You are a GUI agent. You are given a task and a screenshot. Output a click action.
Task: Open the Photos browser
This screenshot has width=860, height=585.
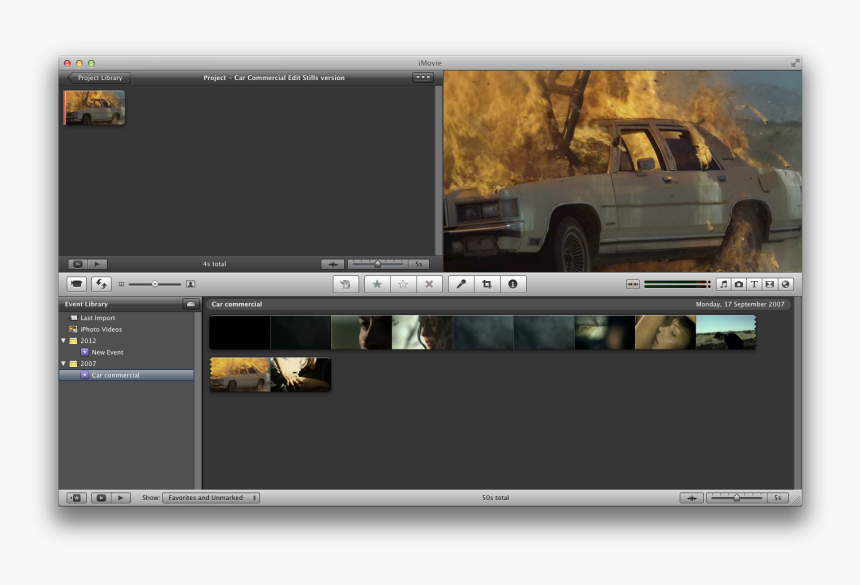point(739,284)
